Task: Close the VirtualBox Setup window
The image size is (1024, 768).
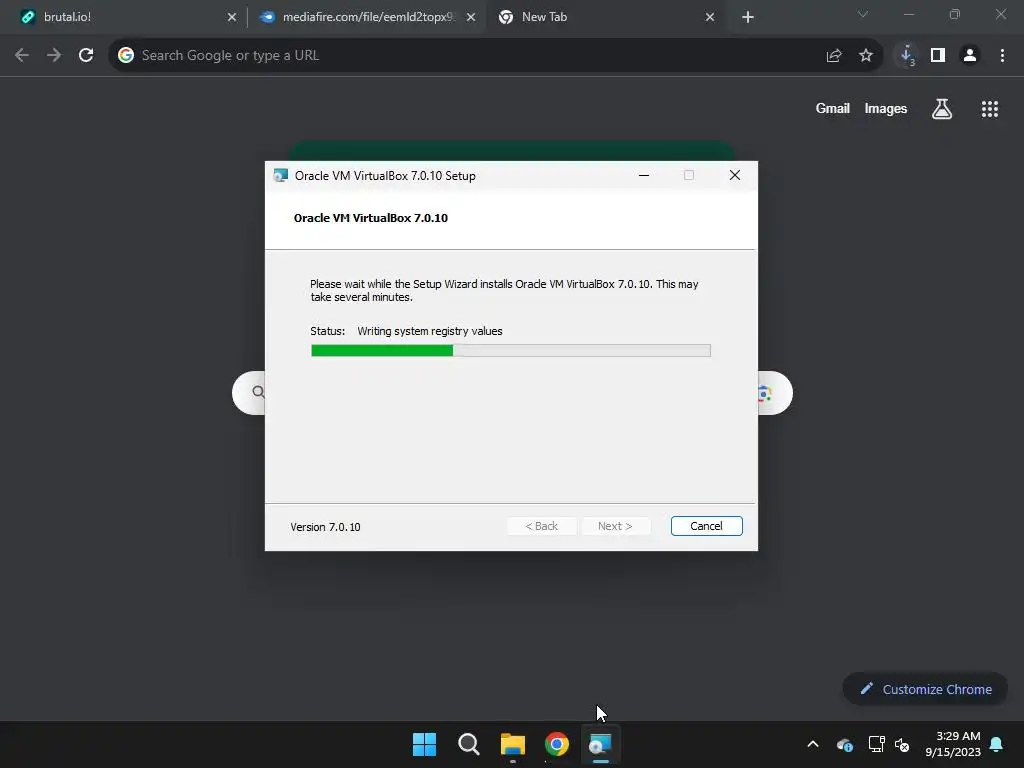Action: (x=735, y=175)
